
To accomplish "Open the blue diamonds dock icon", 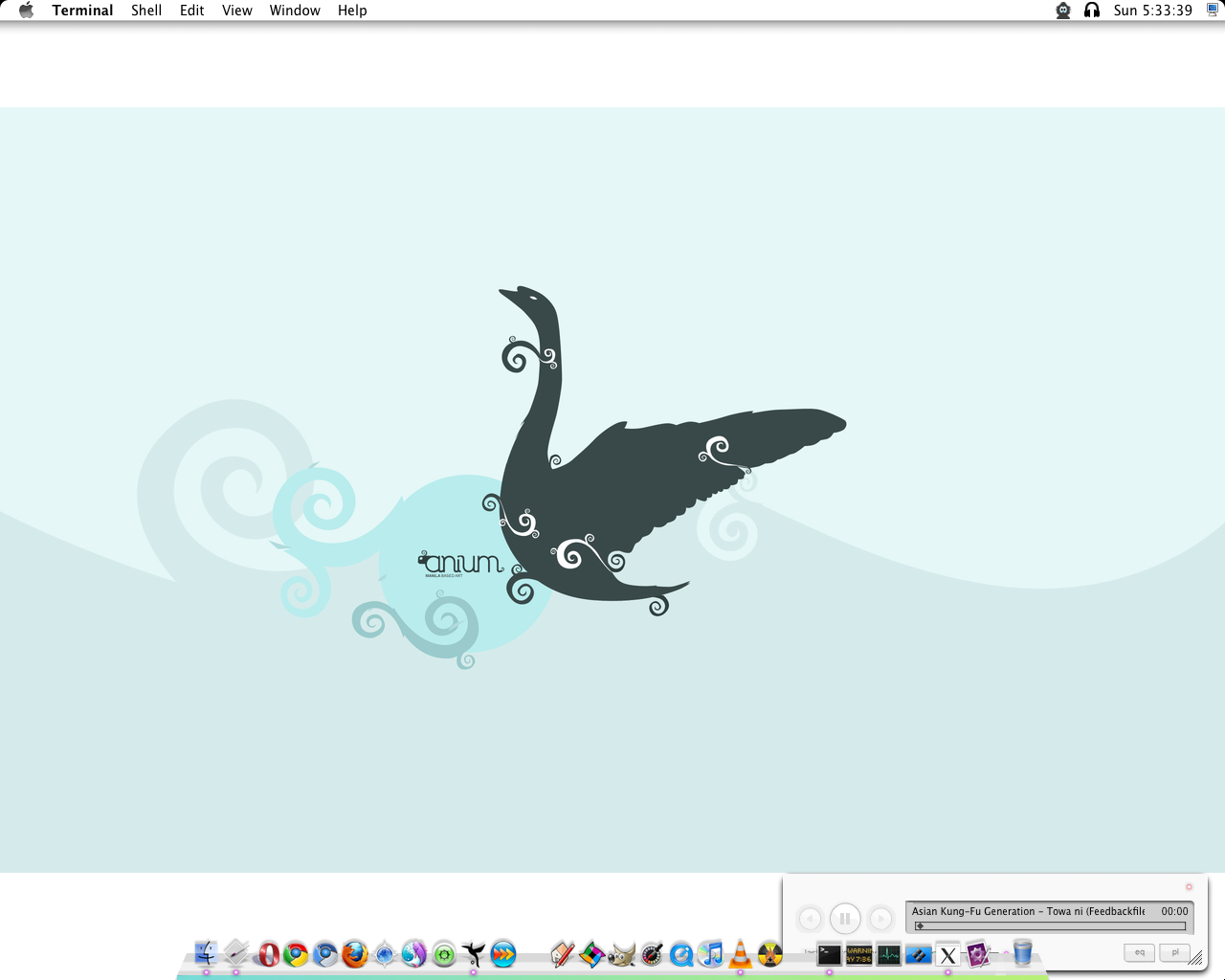I will [919, 954].
